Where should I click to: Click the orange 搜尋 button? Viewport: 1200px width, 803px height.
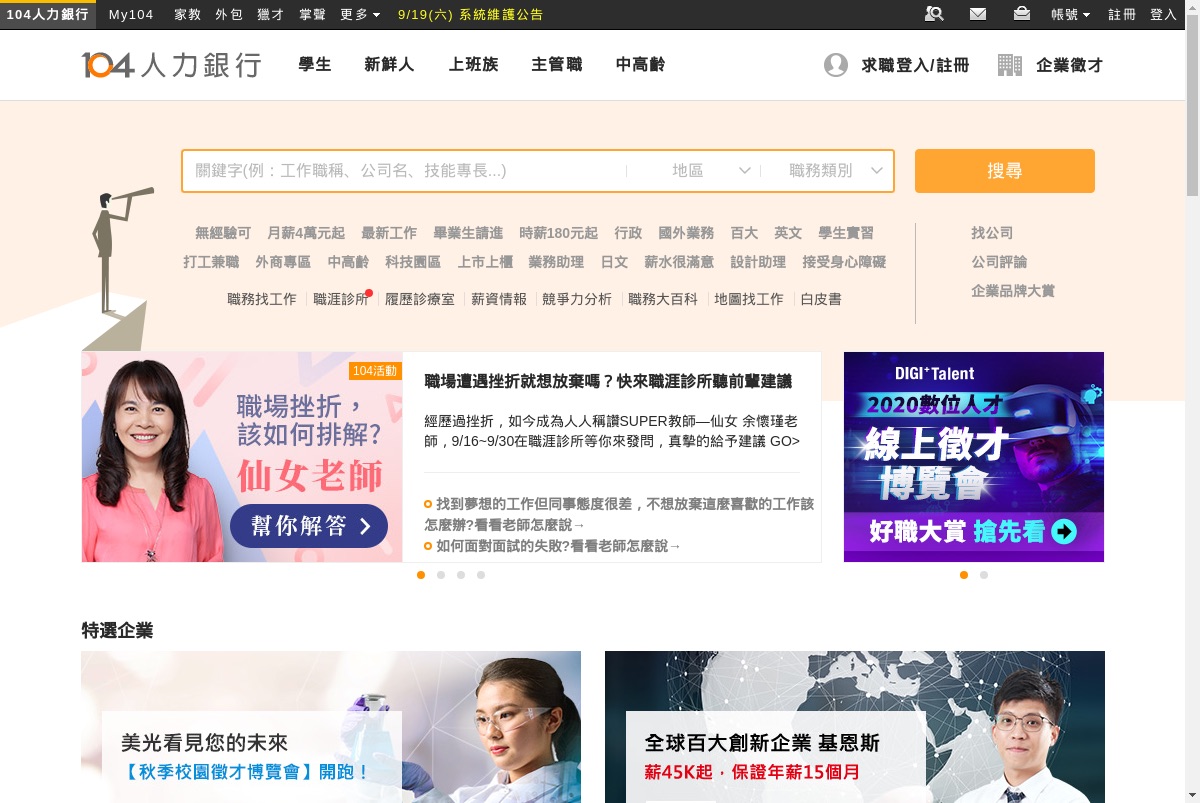click(x=1005, y=171)
